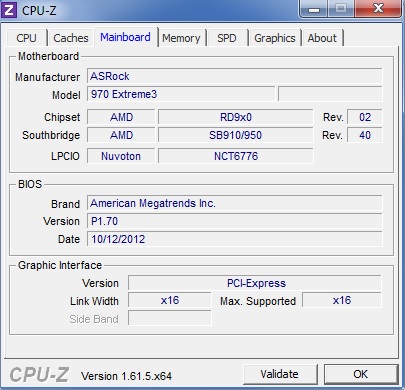Click the Max. Supported x16 value
405x390 pixels.
tap(342, 300)
